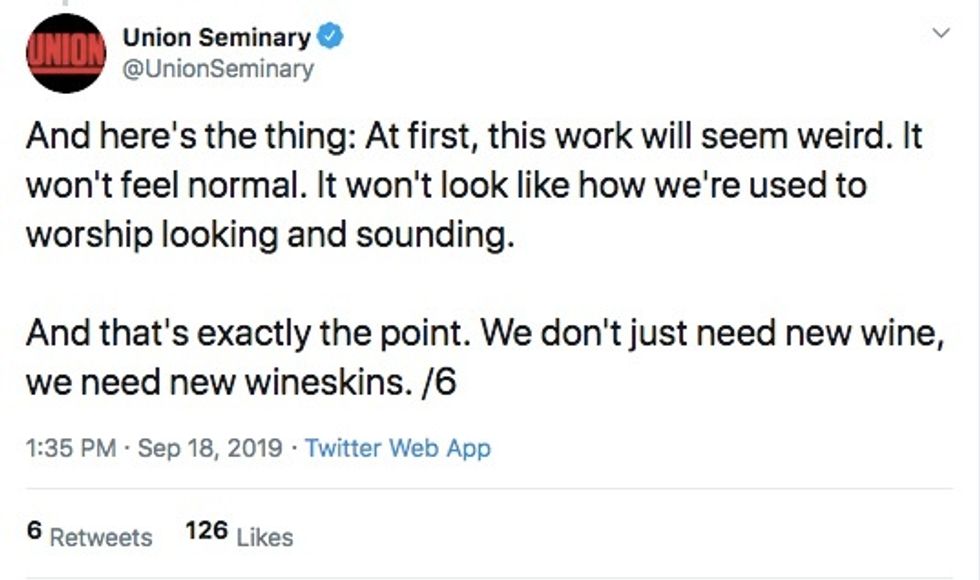980x580 pixels.
Task: Click the 1:35 PM timestamp
Action: coord(71,448)
